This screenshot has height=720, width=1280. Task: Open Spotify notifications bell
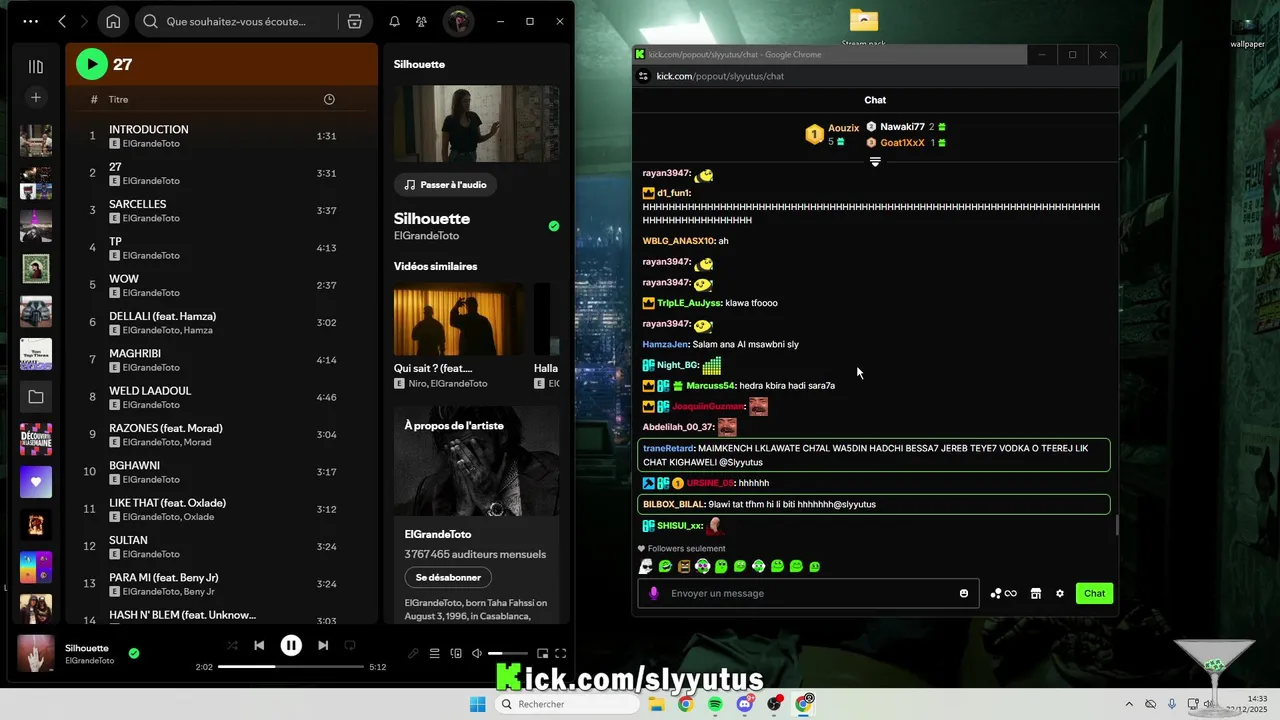(394, 21)
